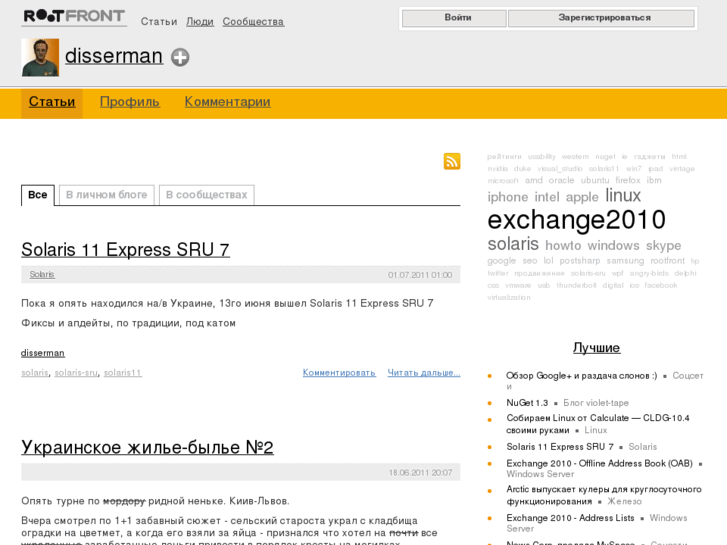Select the В личном блоге tab
727x545 pixels.
(107, 195)
